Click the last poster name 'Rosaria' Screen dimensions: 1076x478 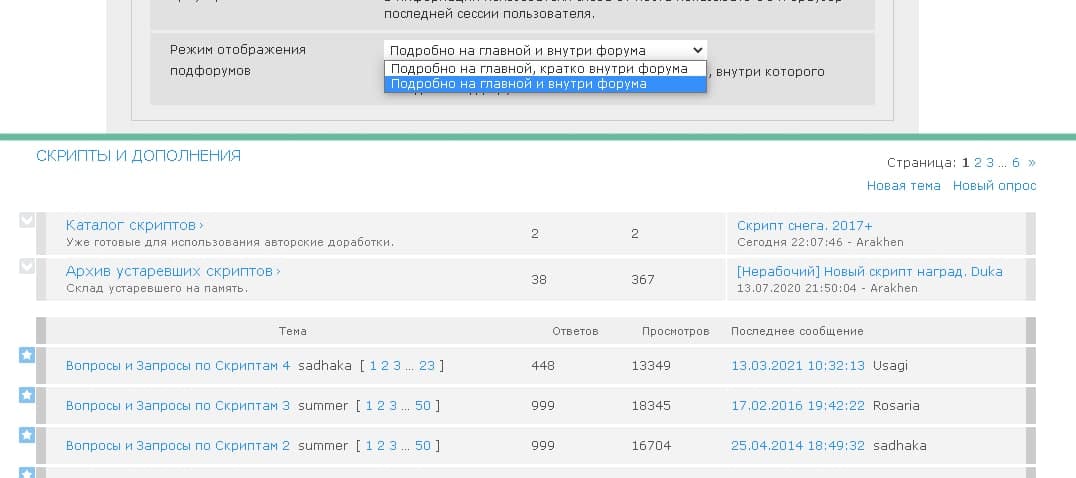click(896, 405)
